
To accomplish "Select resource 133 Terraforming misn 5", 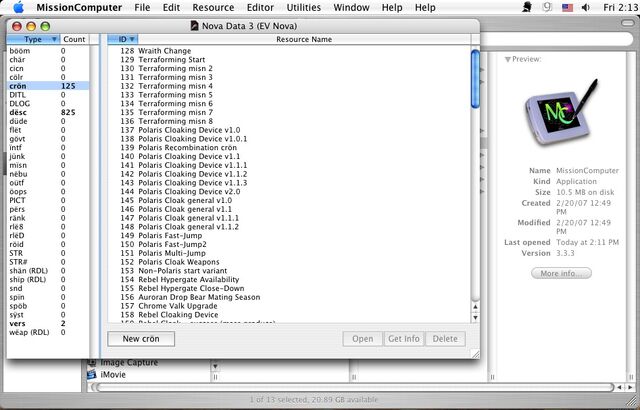I will point(289,95).
